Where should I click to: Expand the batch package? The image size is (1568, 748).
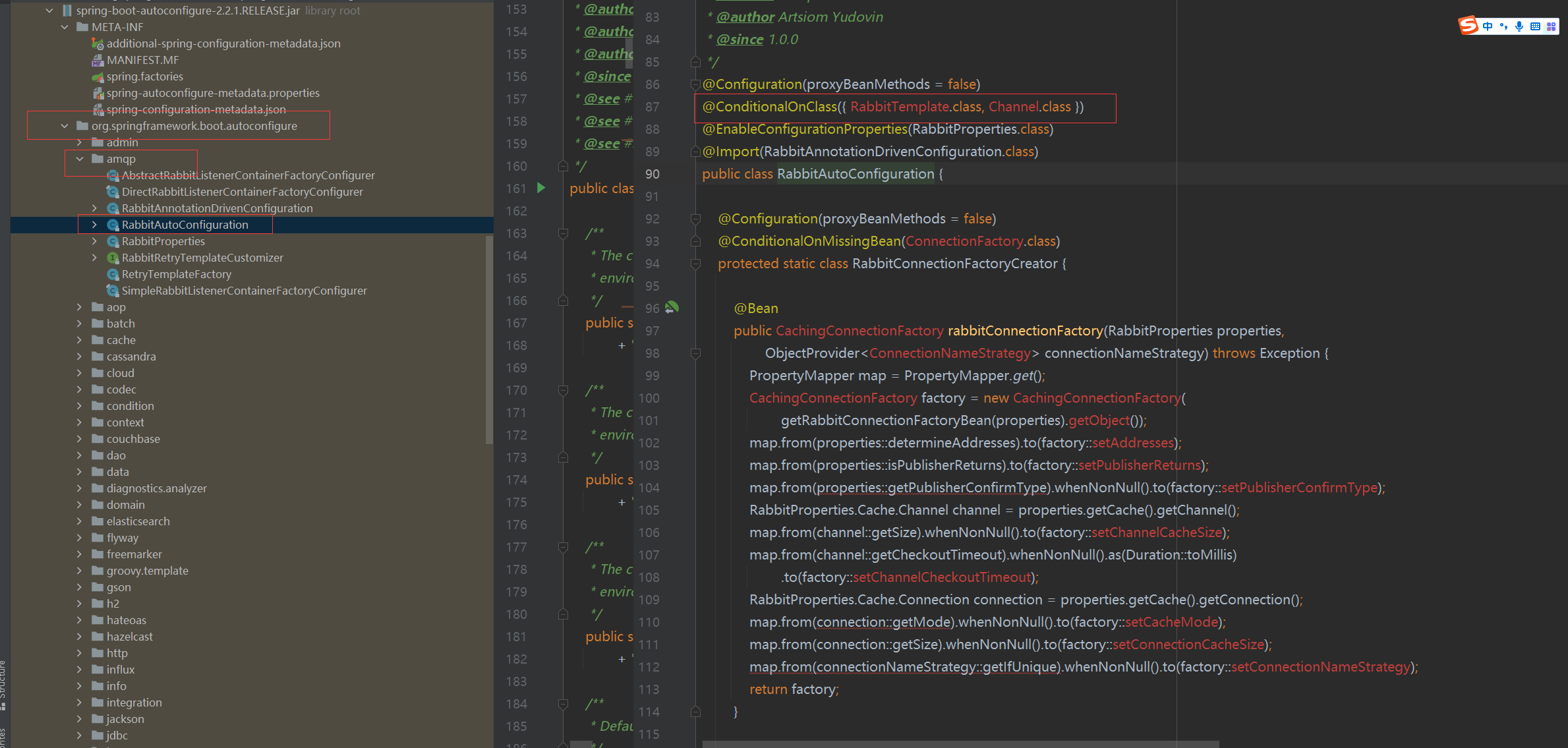[x=80, y=323]
